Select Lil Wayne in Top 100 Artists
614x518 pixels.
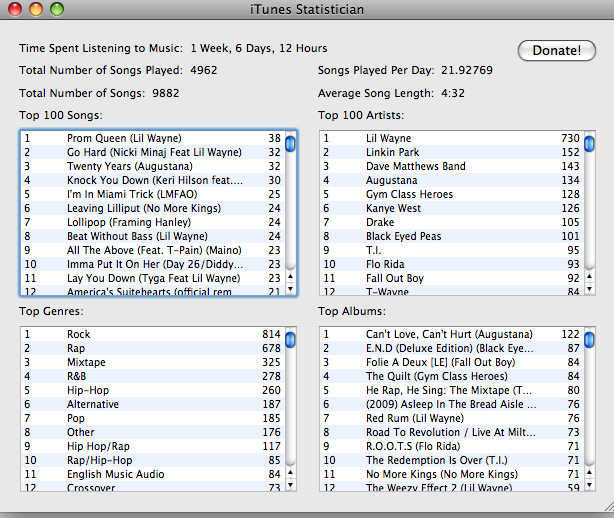point(452,138)
